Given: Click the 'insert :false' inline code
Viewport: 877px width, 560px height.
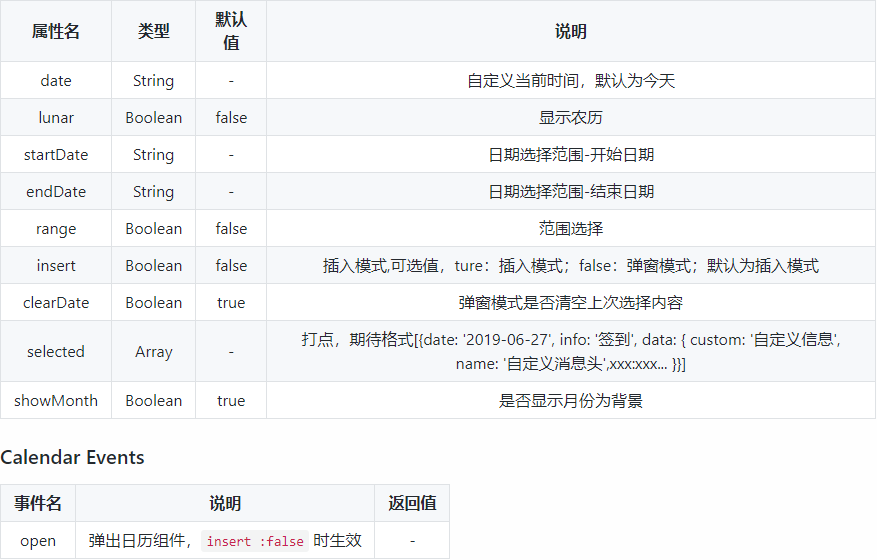Looking at the screenshot, I should [255, 541].
